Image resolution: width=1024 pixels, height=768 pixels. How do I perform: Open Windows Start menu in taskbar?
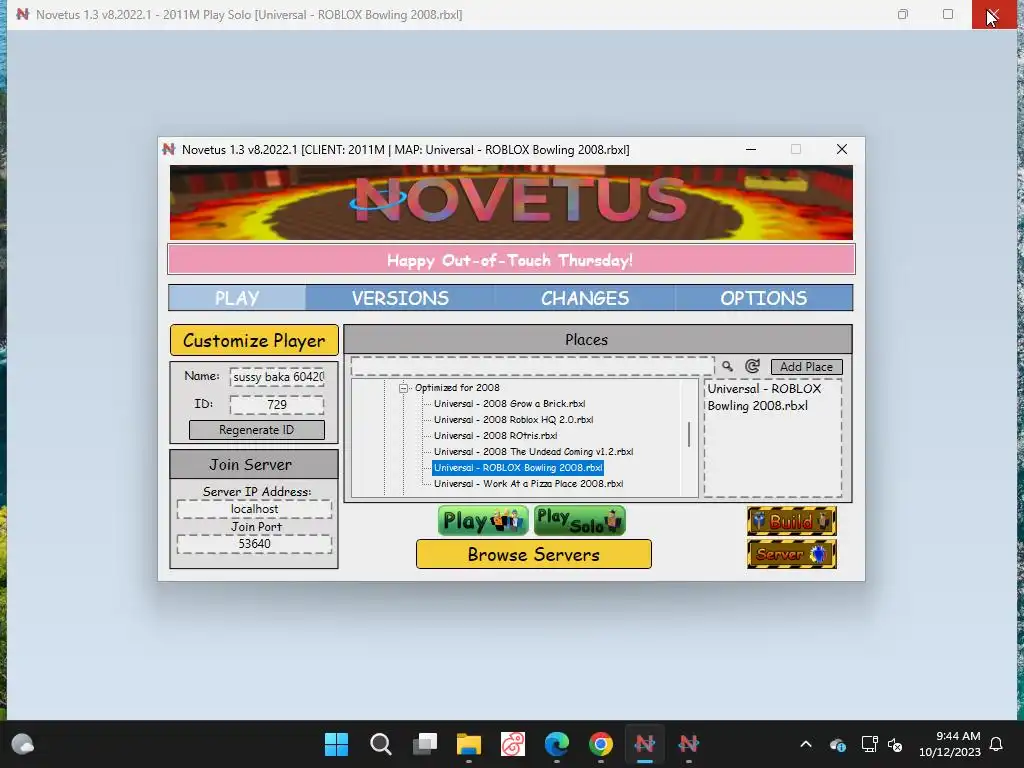336,744
